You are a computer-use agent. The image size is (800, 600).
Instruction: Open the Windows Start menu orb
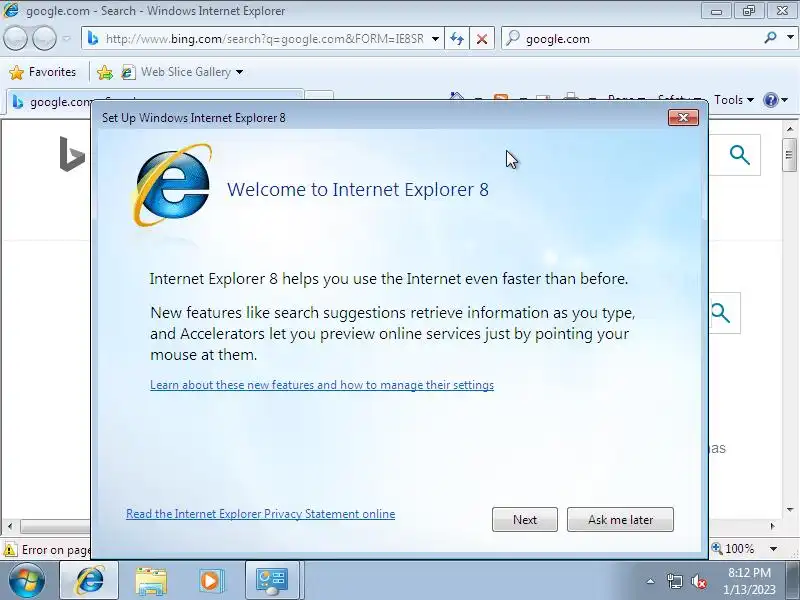pyautogui.click(x=26, y=581)
